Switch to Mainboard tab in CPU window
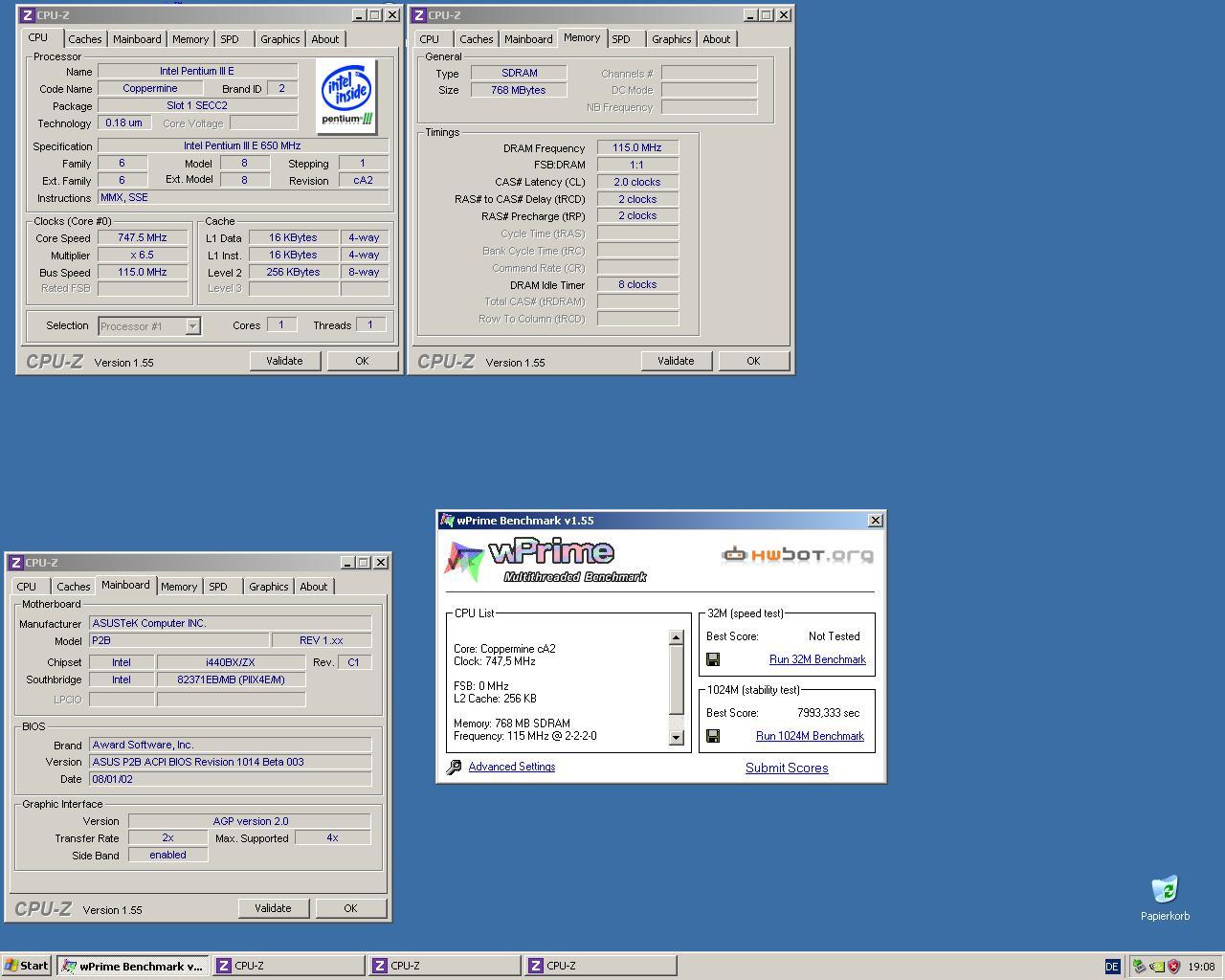Image resolution: width=1225 pixels, height=980 pixels. point(137,39)
